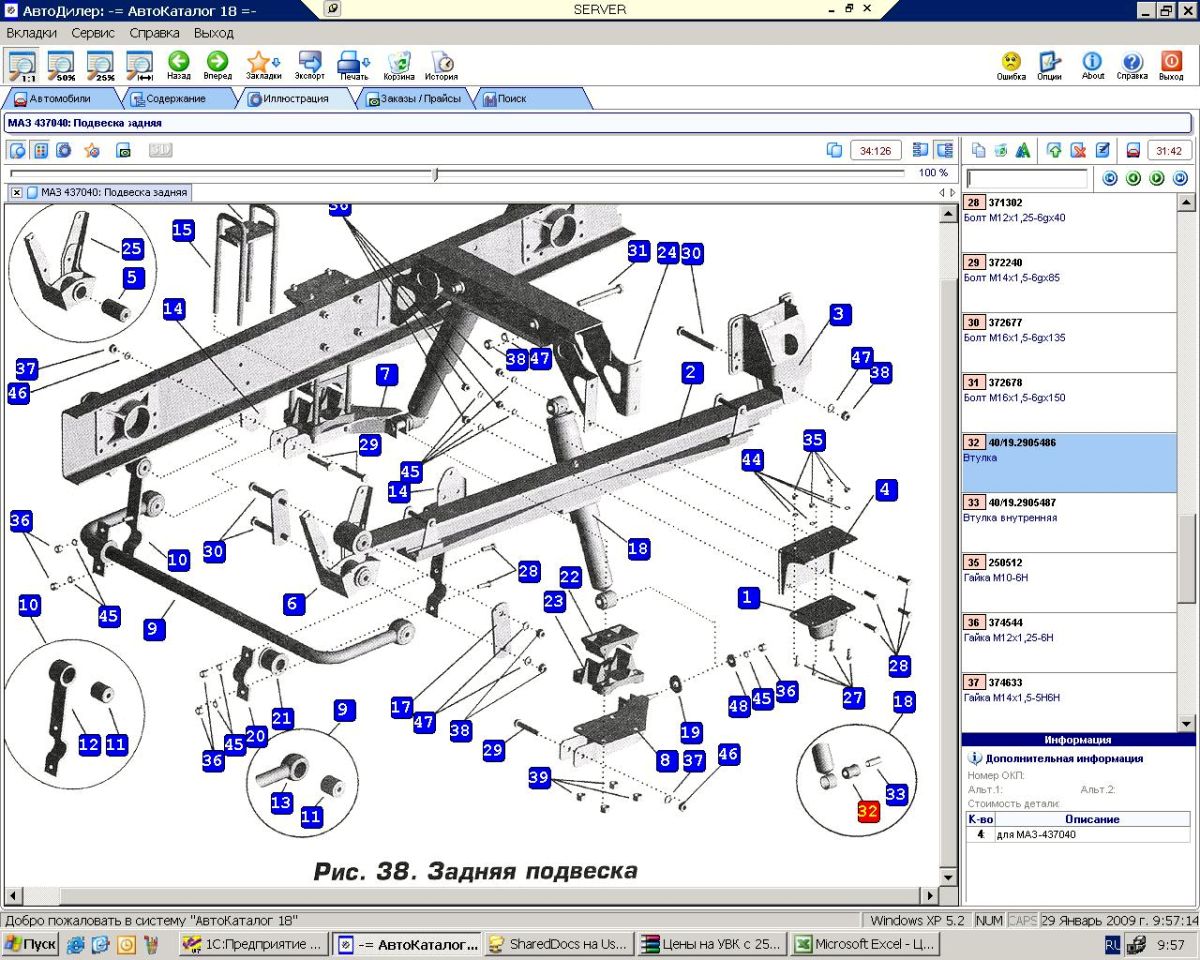Toggle the right-side parts panel layout

click(x=943, y=150)
